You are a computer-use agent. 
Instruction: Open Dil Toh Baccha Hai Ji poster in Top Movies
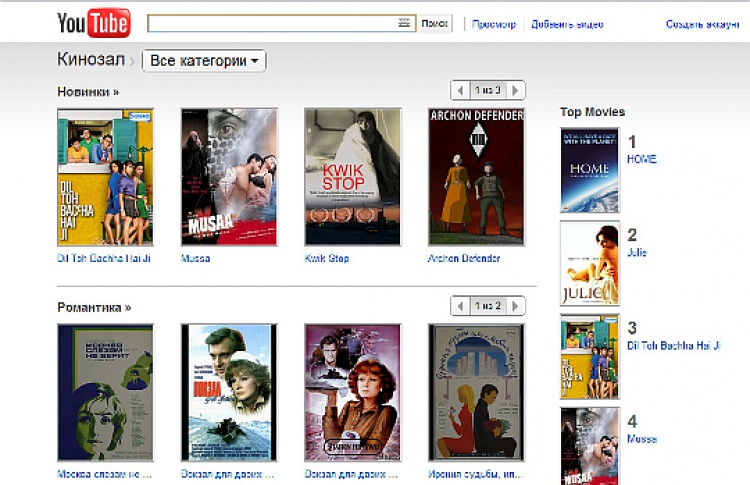coord(590,357)
